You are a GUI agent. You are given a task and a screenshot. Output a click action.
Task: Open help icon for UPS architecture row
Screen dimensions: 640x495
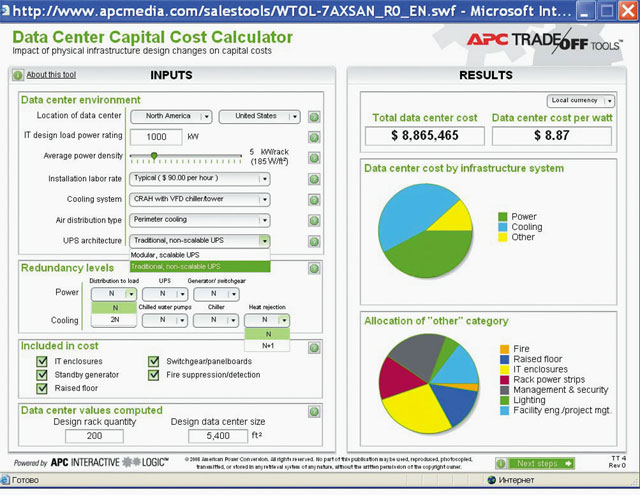pyautogui.click(x=314, y=241)
